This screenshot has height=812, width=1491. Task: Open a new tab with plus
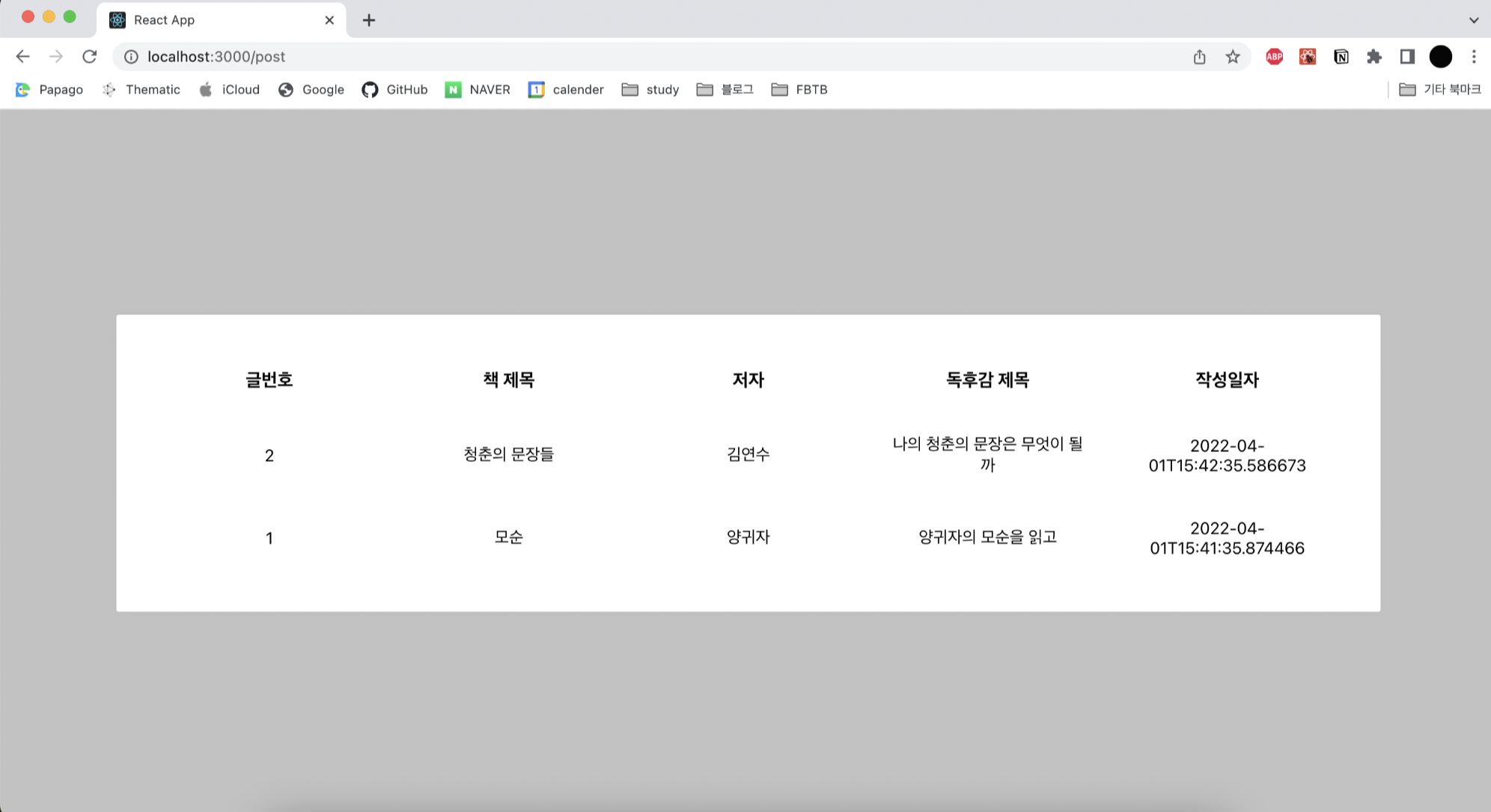368,20
